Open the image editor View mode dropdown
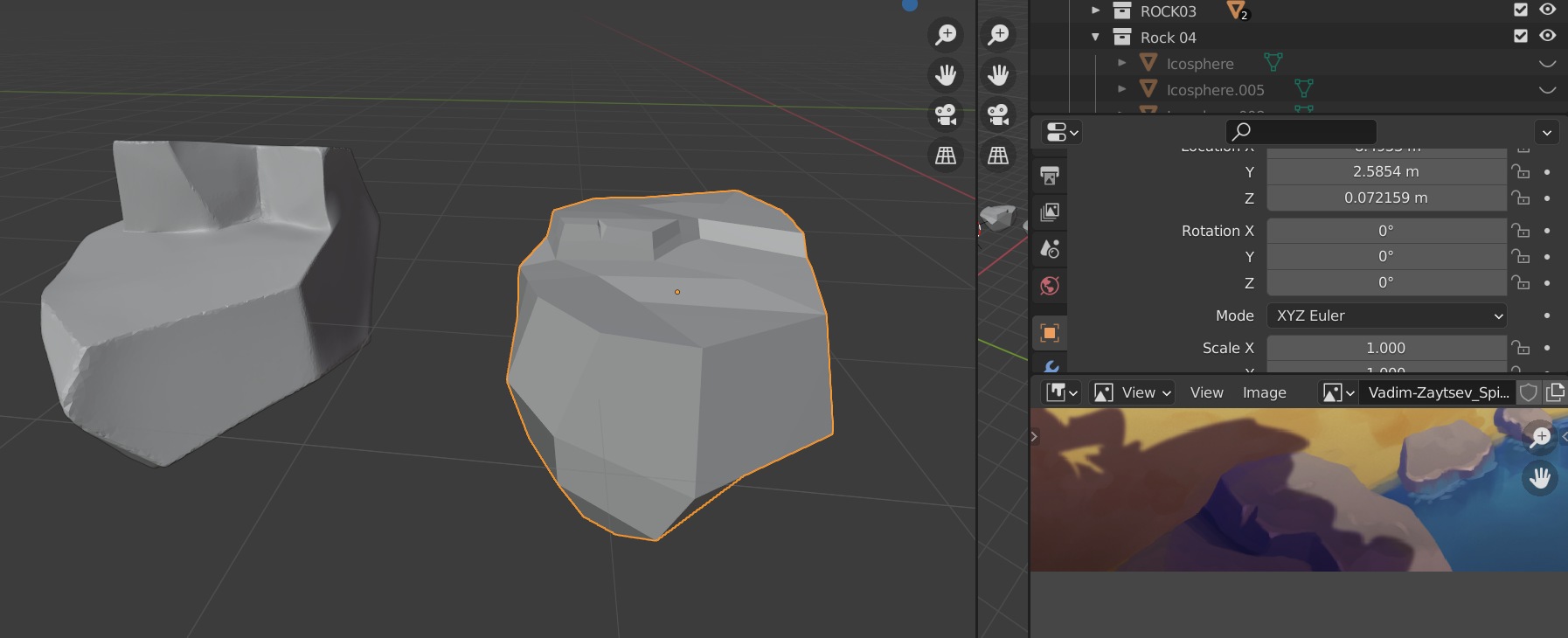1568x638 pixels. click(x=1132, y=392)
